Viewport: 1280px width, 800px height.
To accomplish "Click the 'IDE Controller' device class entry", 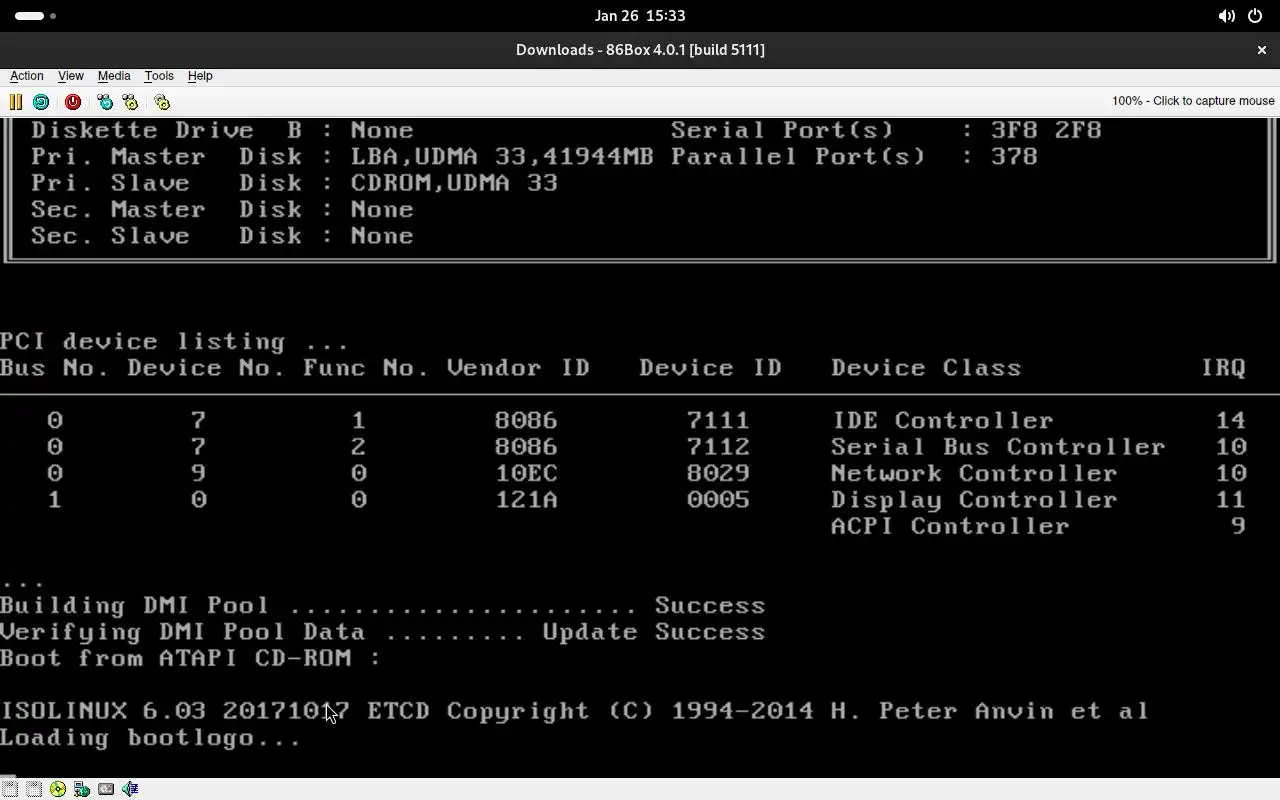I will coord(942,421).
